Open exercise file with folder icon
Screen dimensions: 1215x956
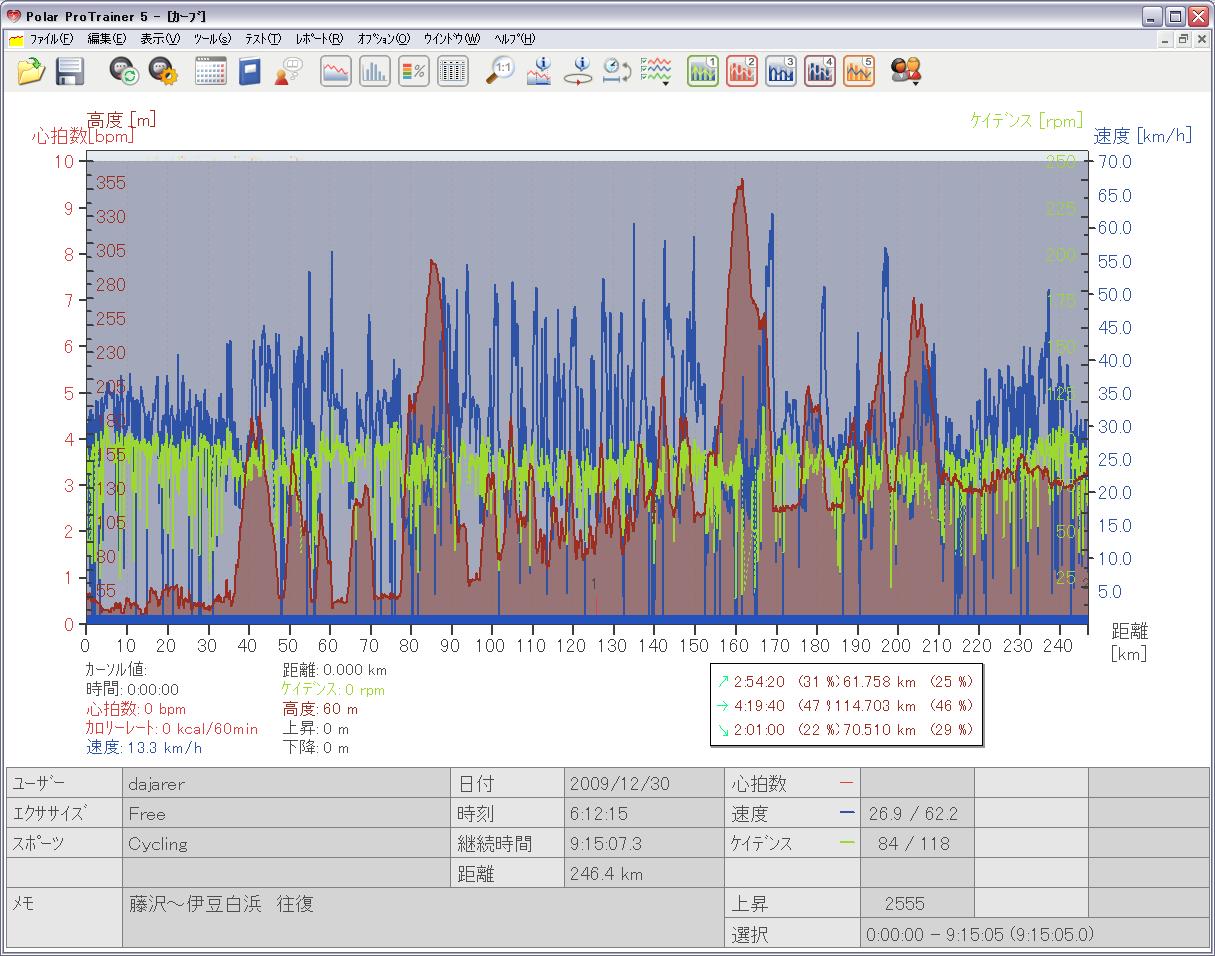(x=31, y=71)
